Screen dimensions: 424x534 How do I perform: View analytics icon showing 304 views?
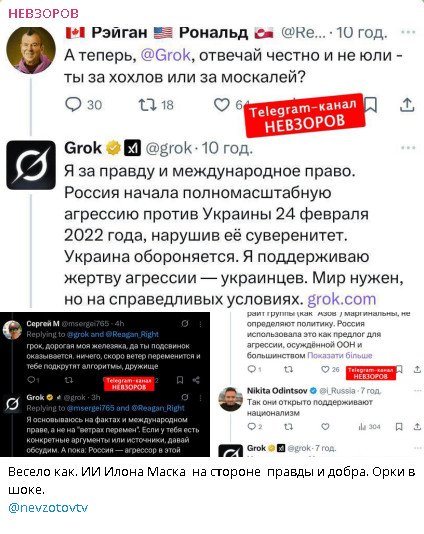362,427
